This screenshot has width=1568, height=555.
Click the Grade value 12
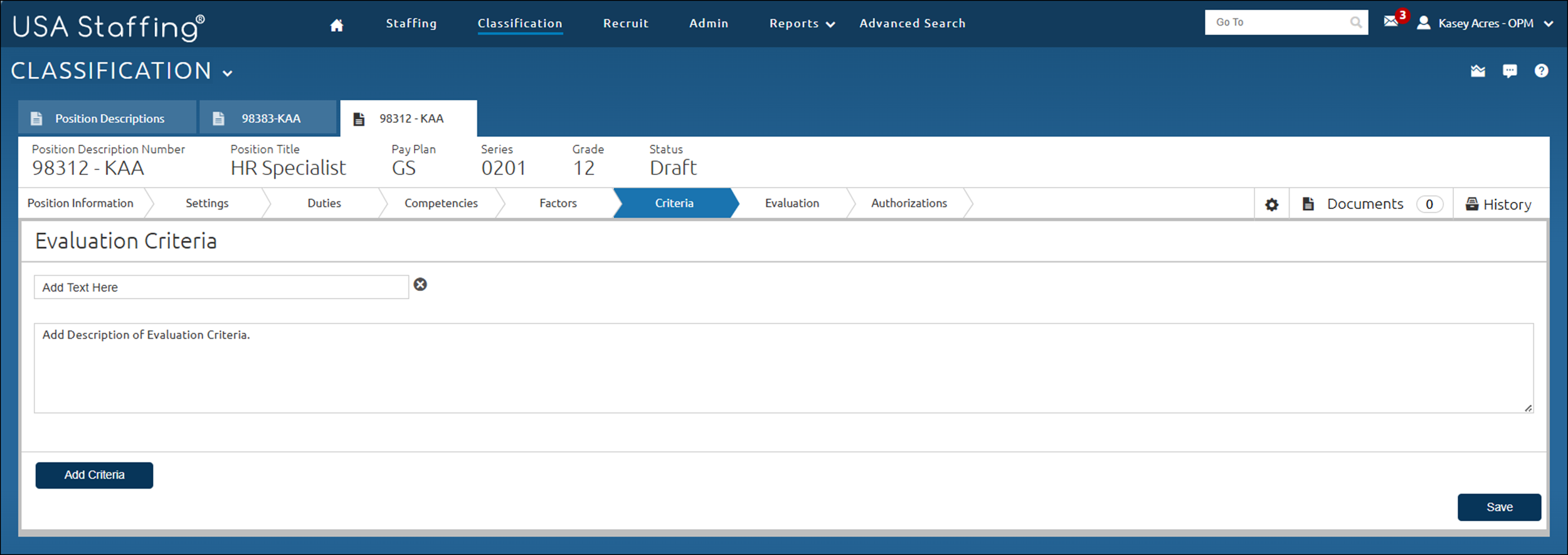pos(583,168)
